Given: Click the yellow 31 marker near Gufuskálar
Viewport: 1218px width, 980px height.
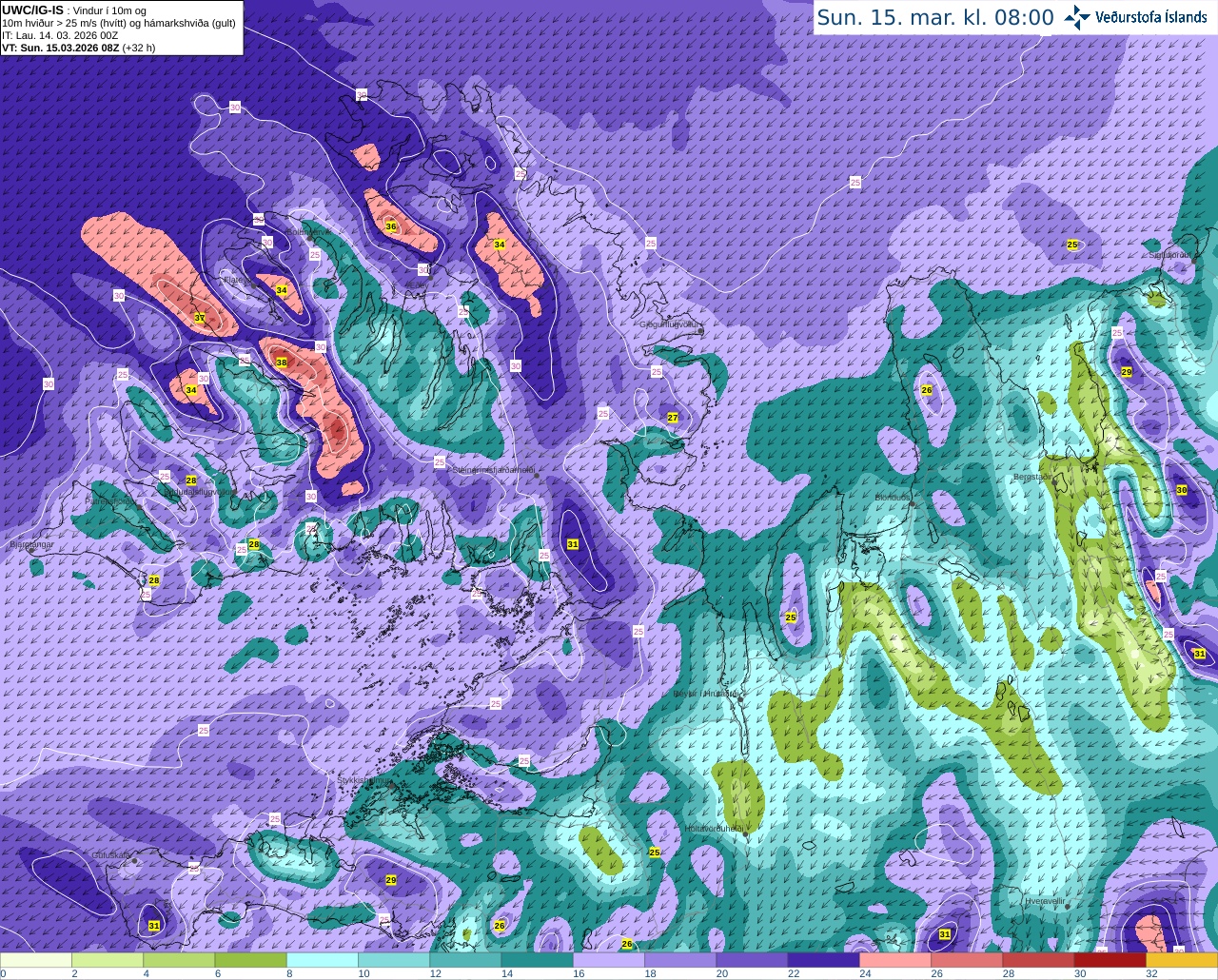Looking at the screenshot, I should pos(155,926).
